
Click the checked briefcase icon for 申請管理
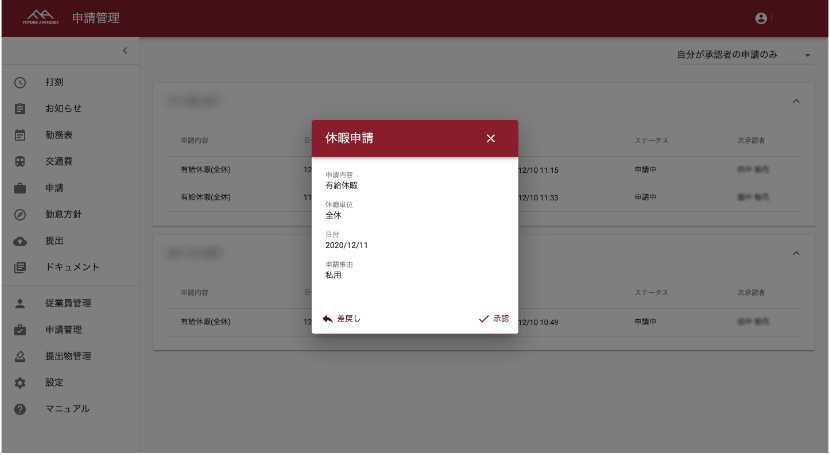point(20,330)
